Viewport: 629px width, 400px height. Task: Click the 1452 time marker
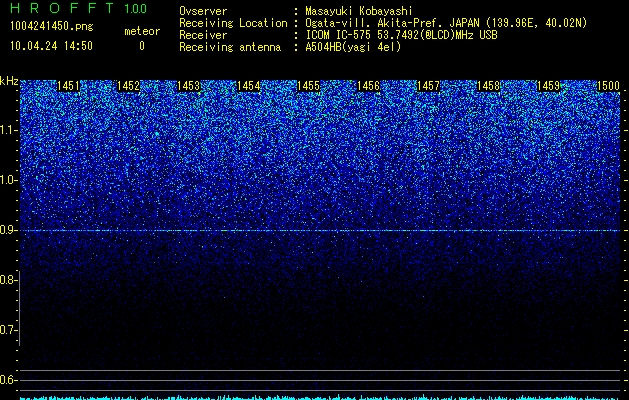click(x=128, y=86)
